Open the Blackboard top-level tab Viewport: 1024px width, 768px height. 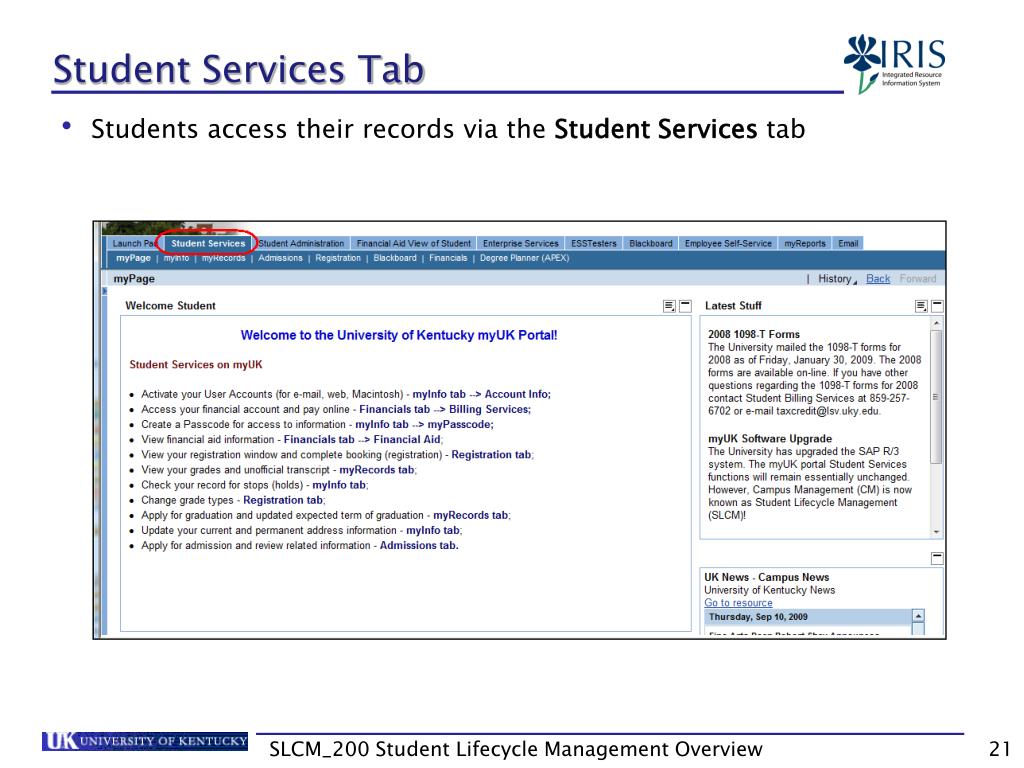[x=650, y=243]
